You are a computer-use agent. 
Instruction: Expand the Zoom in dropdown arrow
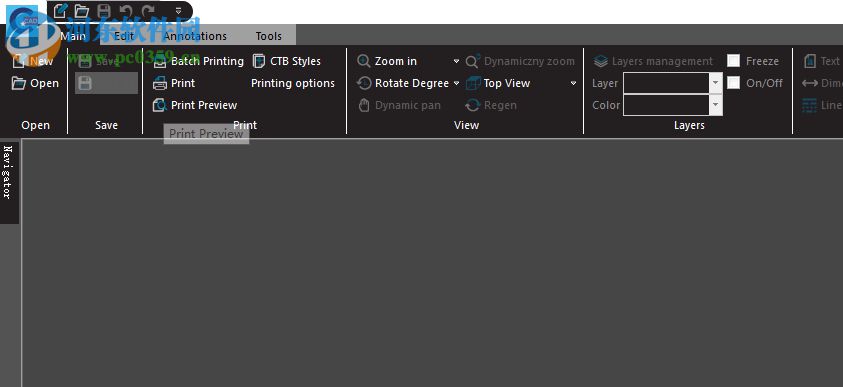tap(456, 61)
